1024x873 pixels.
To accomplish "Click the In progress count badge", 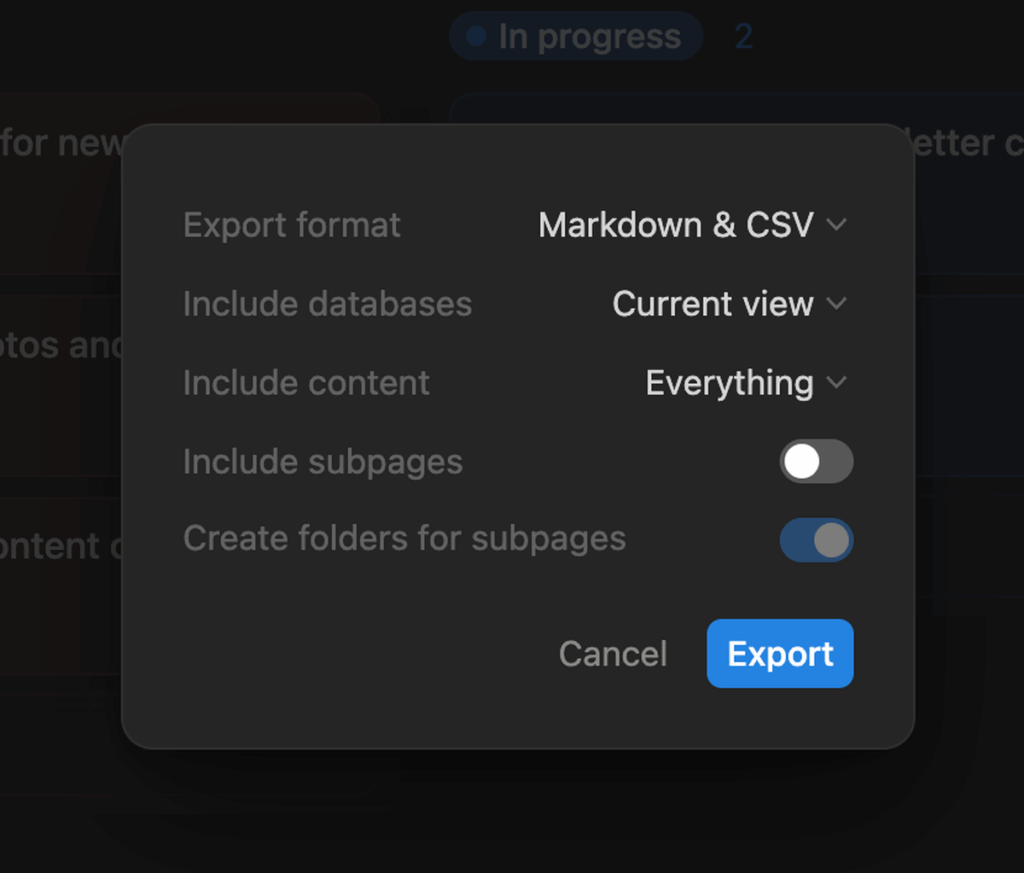I will (743, 36).
